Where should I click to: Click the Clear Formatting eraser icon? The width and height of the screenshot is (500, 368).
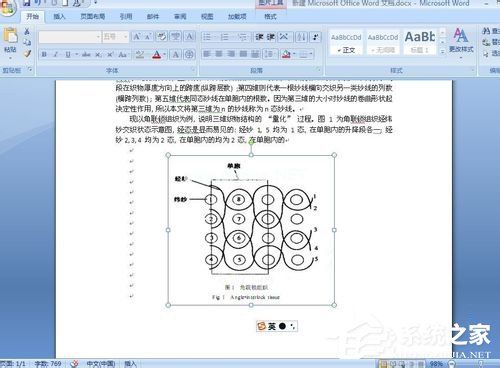pyautogui.click(x=162, y=36)
